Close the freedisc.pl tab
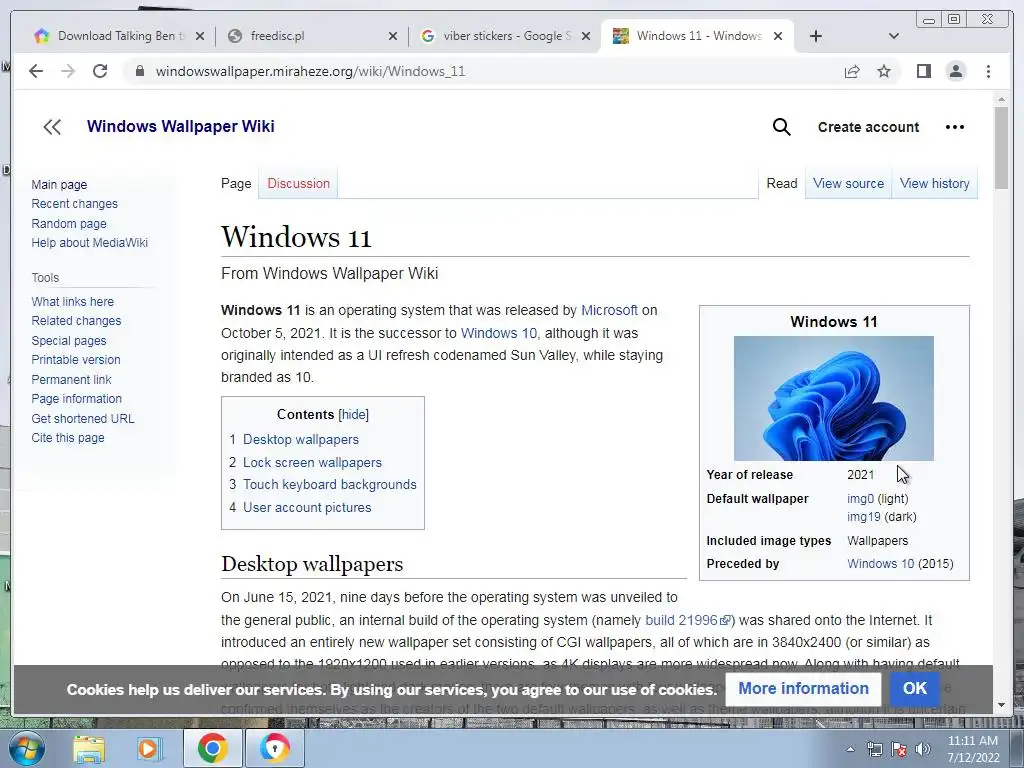This screenshot has height=768, width=1024. tap(392, 36)
